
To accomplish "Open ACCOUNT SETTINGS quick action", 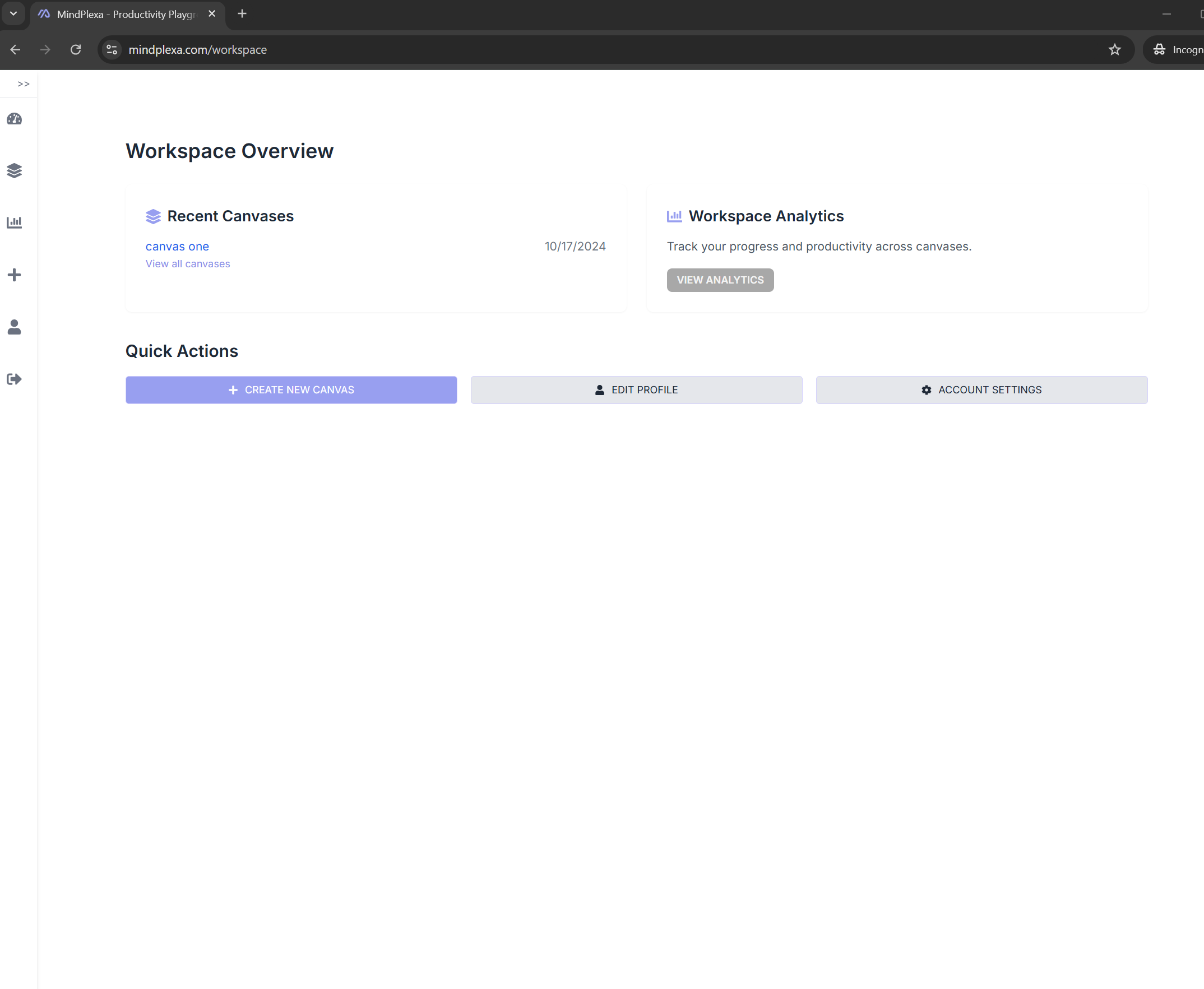I will (x=981, y=389).
